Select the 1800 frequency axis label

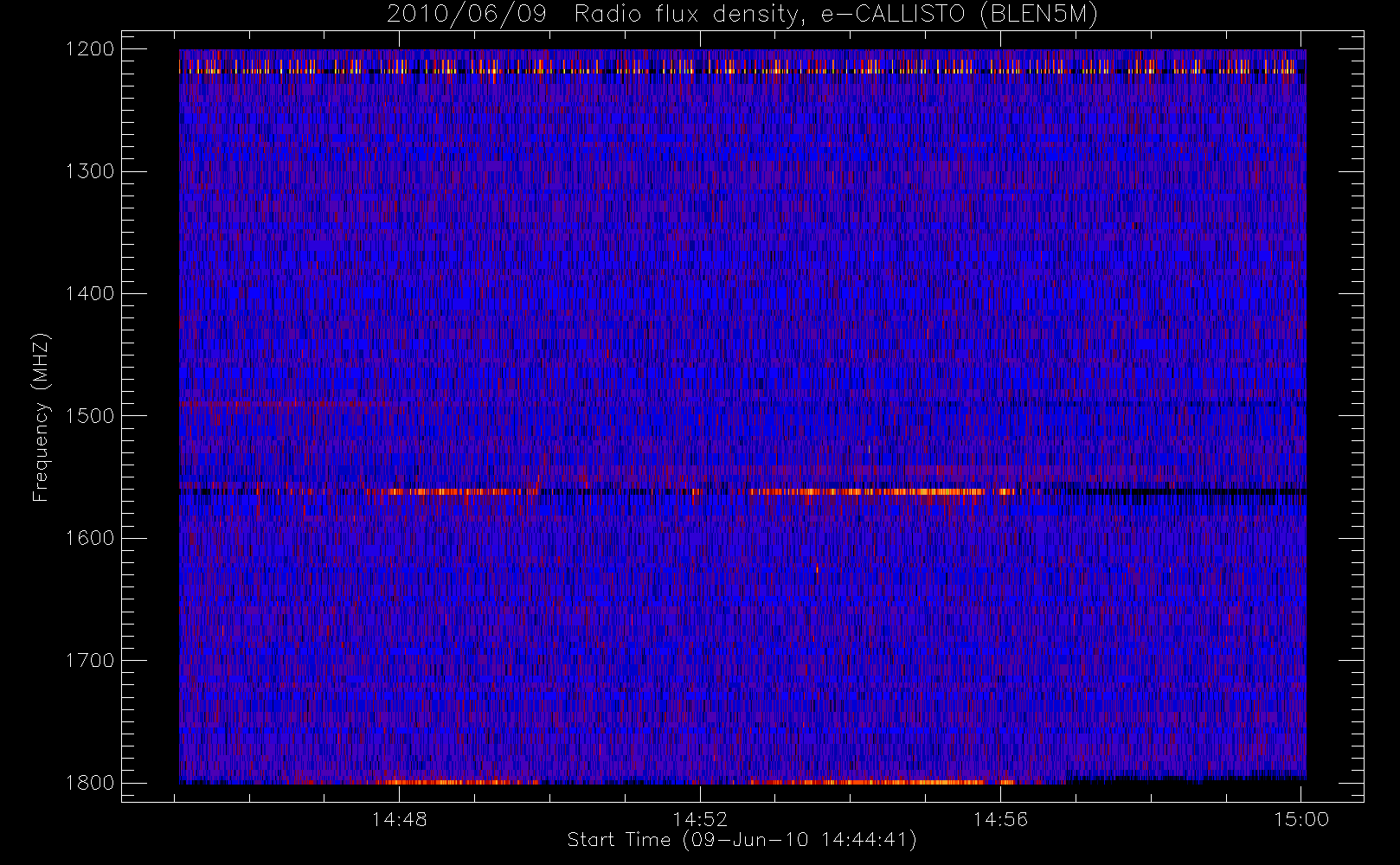[90, 783]
